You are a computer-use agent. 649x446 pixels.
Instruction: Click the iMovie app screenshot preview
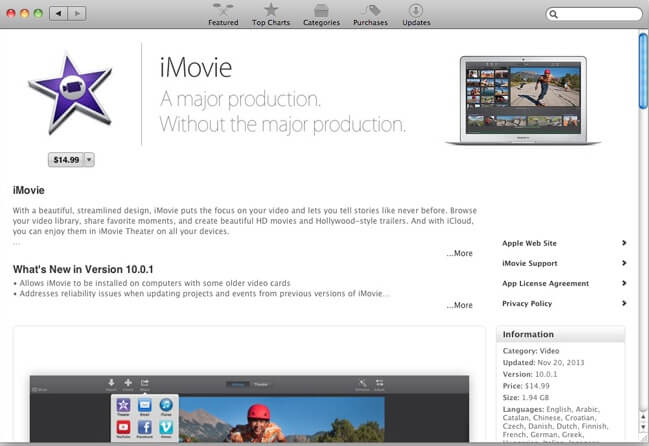(x=250, y=409)
